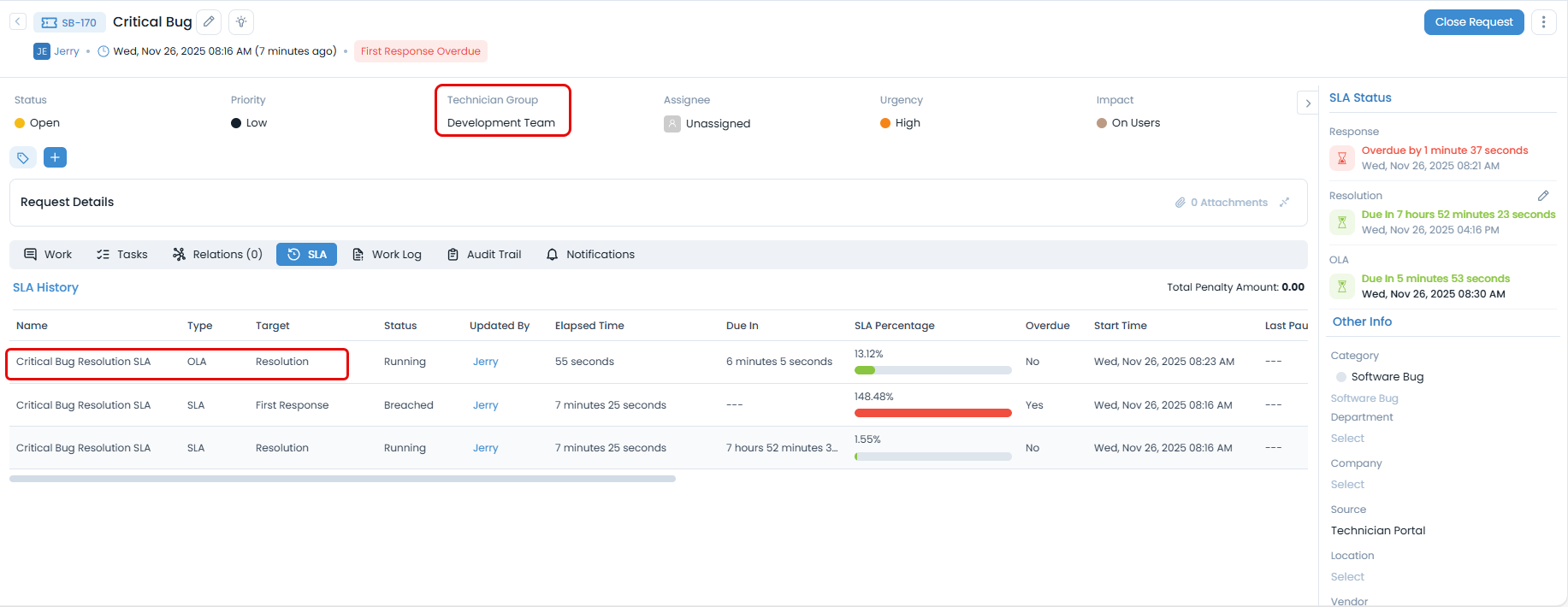Open the Status dropdown showing Open
Image resolution: width=1568 pixels, height=607 pixels.
[x=44, y=123]
